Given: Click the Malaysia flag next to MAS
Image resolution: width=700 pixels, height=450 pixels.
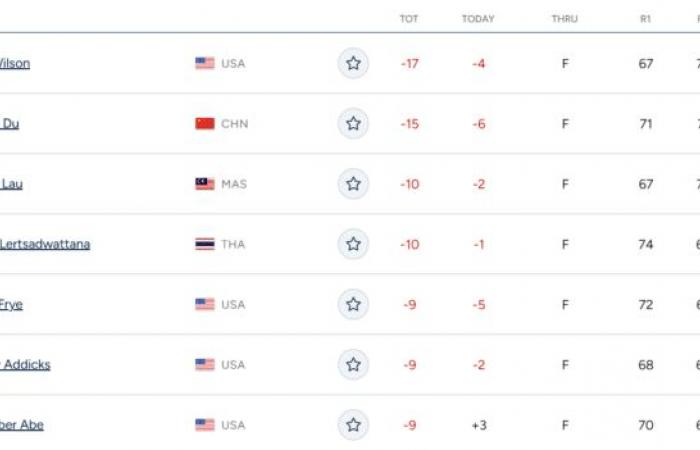Looking at the screenshot, I should pyautogui.click(x=205, y=184).
